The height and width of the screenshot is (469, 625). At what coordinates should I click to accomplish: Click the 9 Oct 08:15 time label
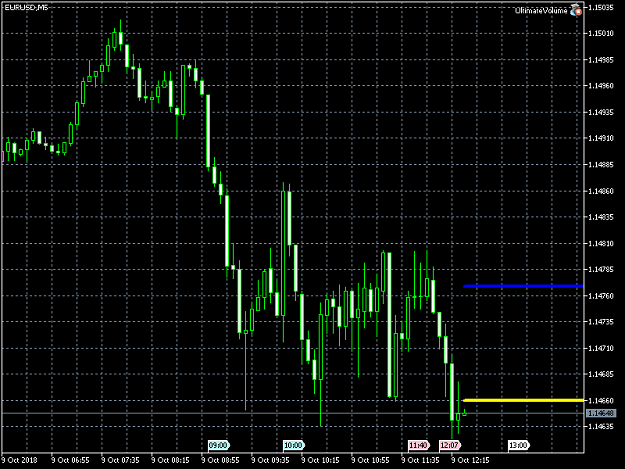pos(171,460)
